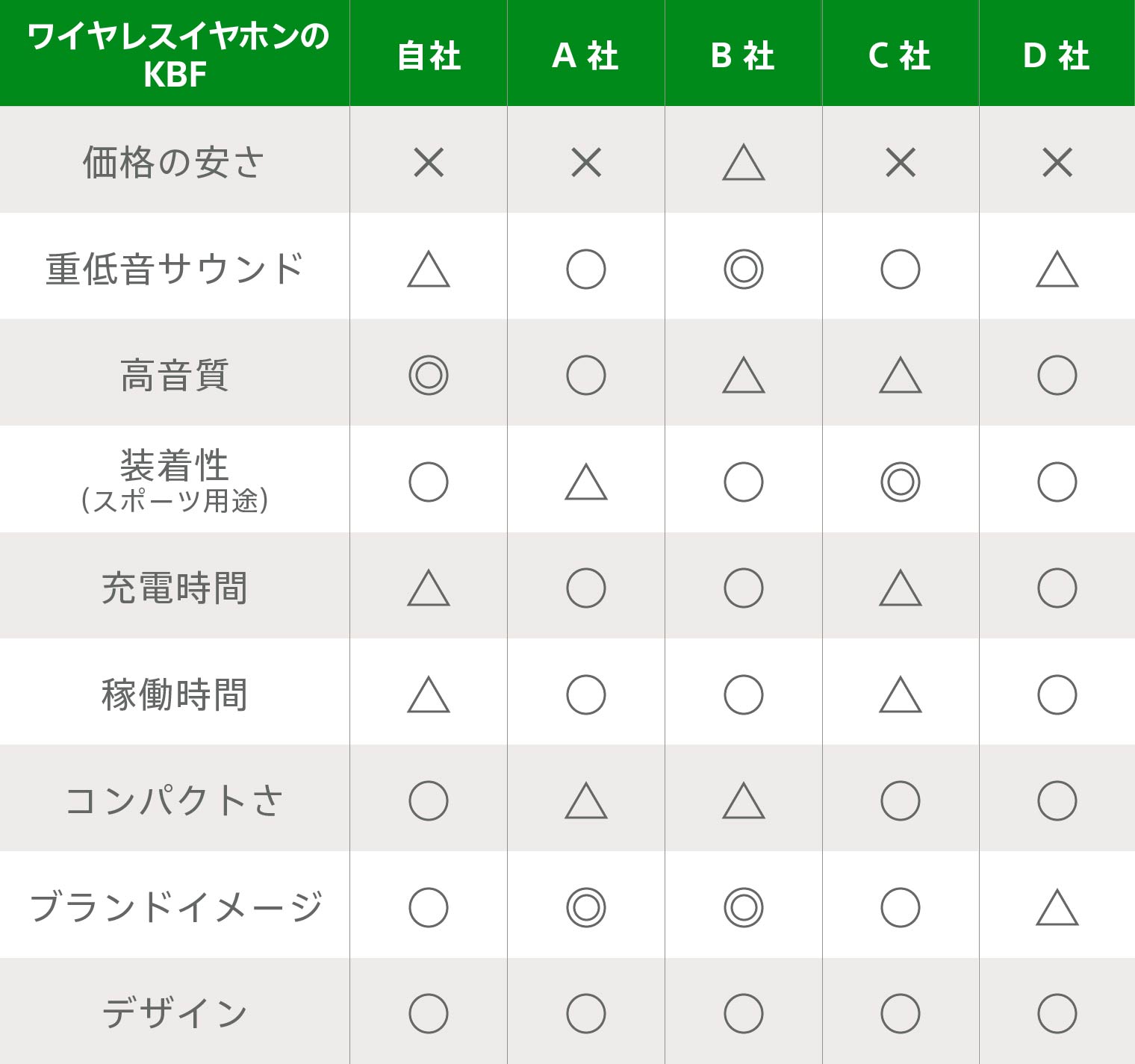Click the triangle for A社 装着性
Viewport: 1135px width, 1064px height.
point(586,483)
